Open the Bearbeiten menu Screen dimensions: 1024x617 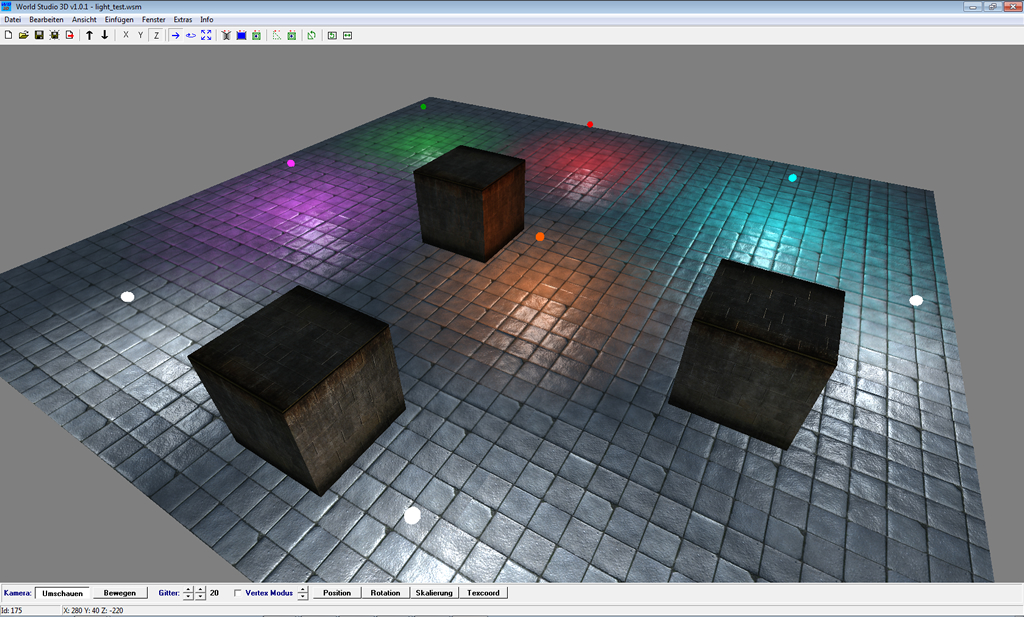[x=46, y=20]
